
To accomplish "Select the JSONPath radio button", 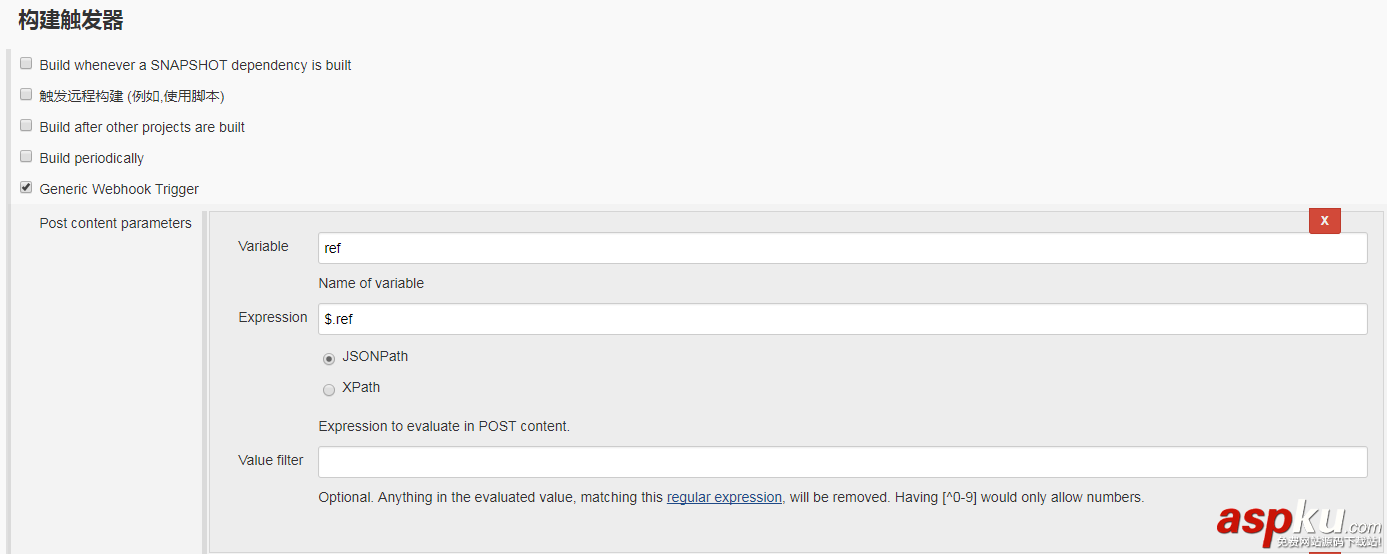I will [x=329, y=358].
